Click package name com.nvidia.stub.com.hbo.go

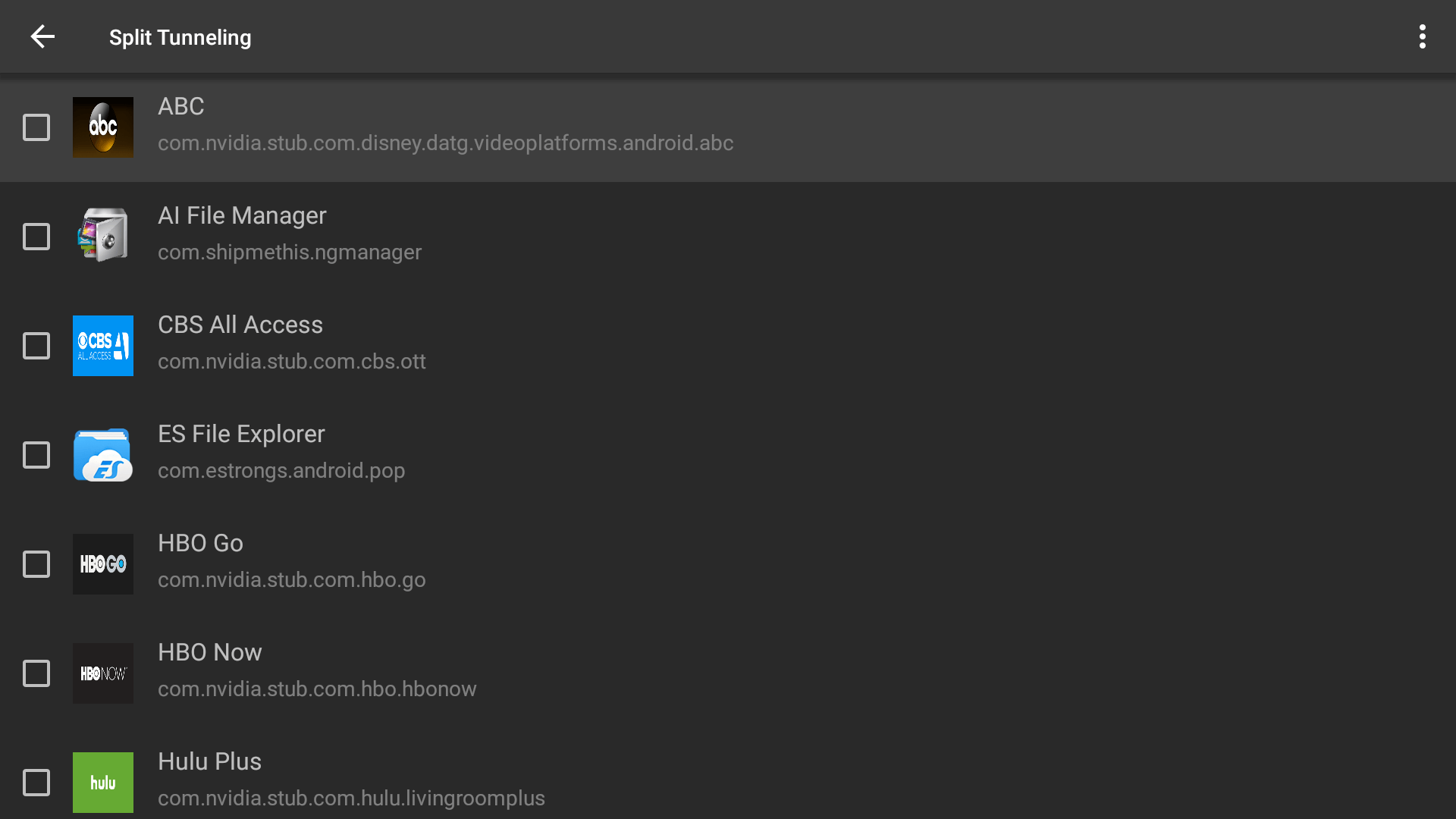[292, 579]
